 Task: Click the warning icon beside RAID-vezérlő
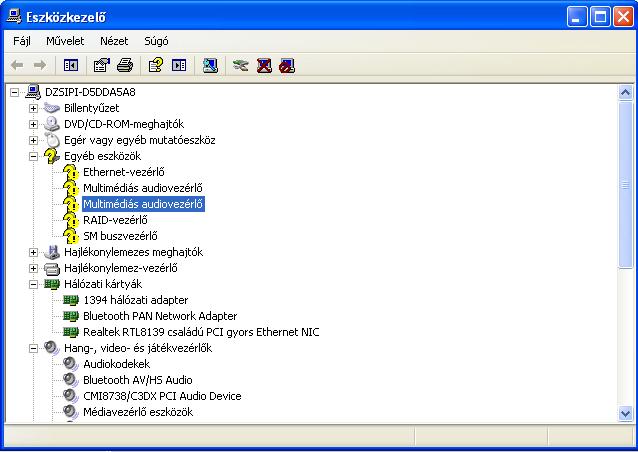click(x=71, y=220)
